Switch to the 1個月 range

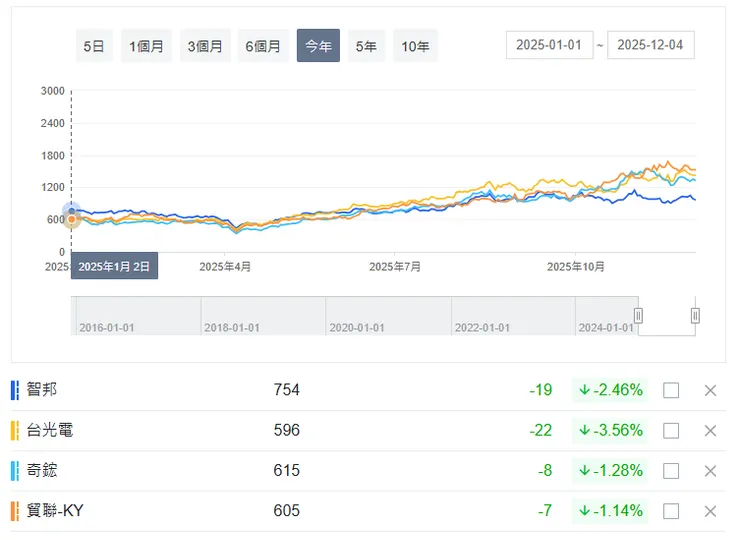click(146, 46)
